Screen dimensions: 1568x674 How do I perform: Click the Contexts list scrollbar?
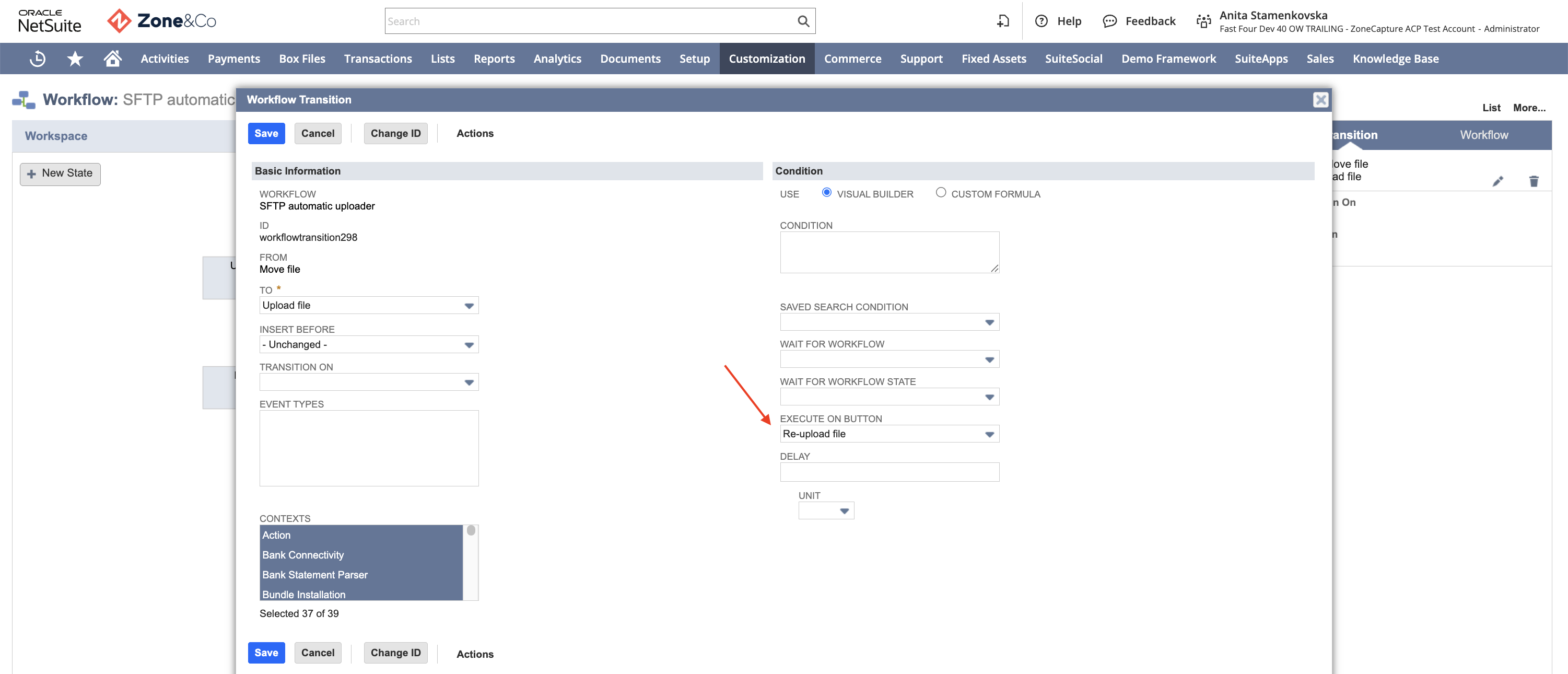471,563
